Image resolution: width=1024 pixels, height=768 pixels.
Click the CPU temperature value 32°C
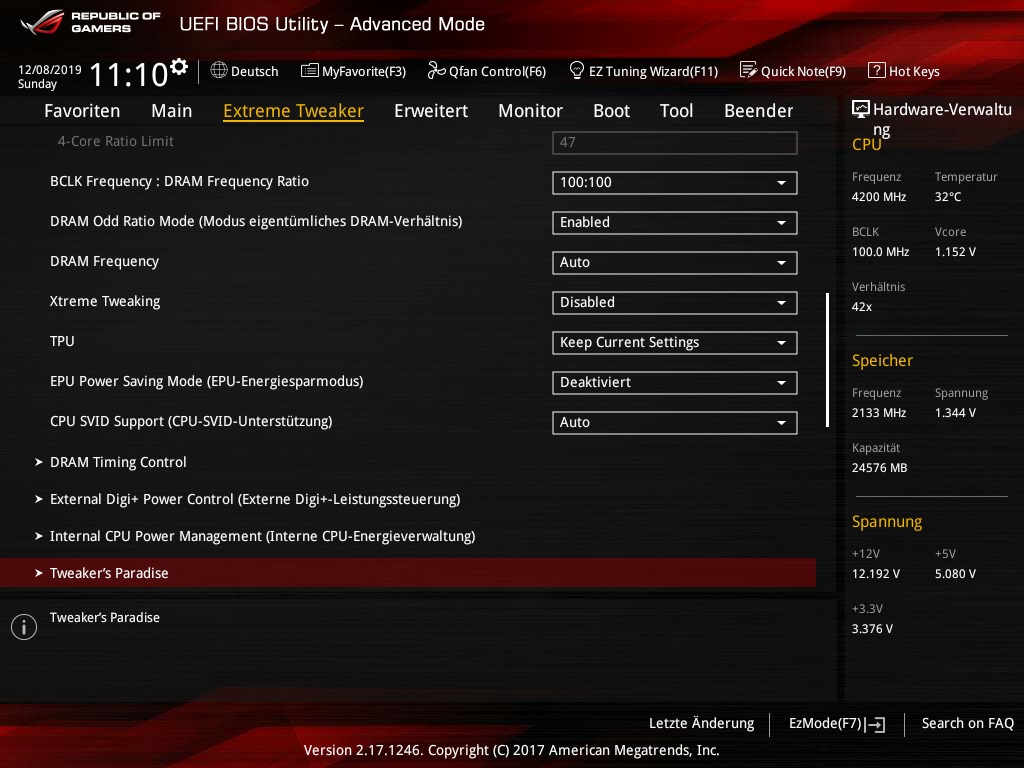tap(948, 197)
